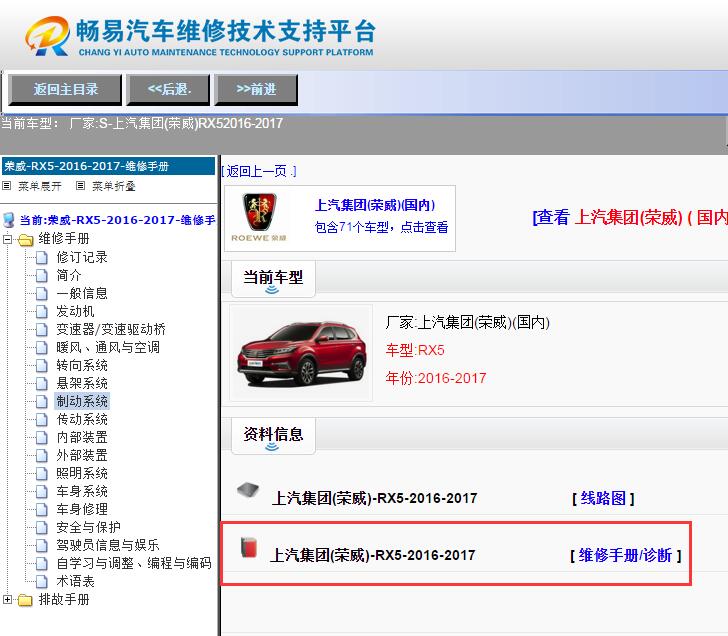Click the computer icon beside 当前:荣威-RX5

coord(9,220)
